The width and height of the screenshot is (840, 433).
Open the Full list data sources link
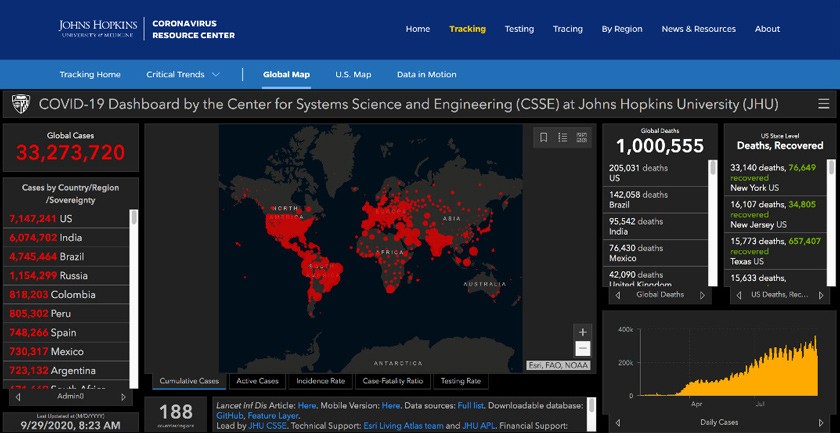click(x=470, y=405)
